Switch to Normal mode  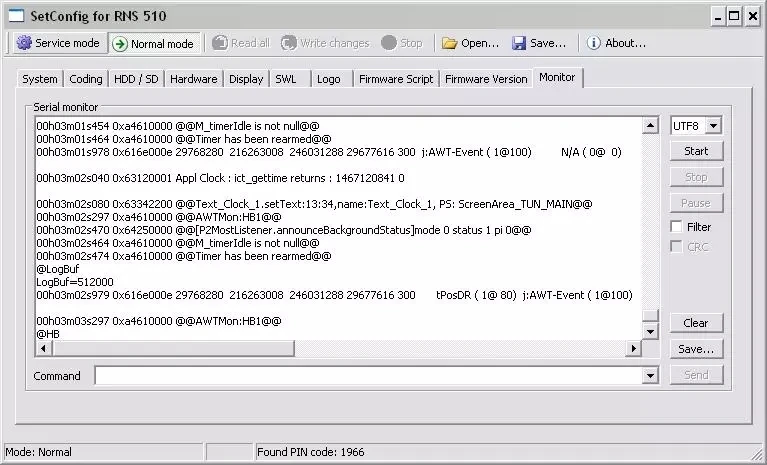[154, 44]
